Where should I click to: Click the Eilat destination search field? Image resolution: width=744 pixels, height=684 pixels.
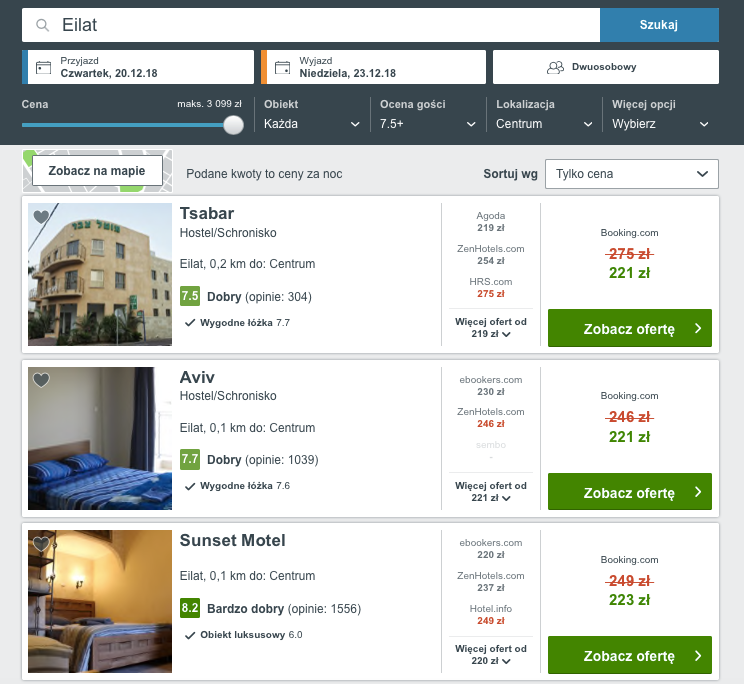tap(311, 25)
